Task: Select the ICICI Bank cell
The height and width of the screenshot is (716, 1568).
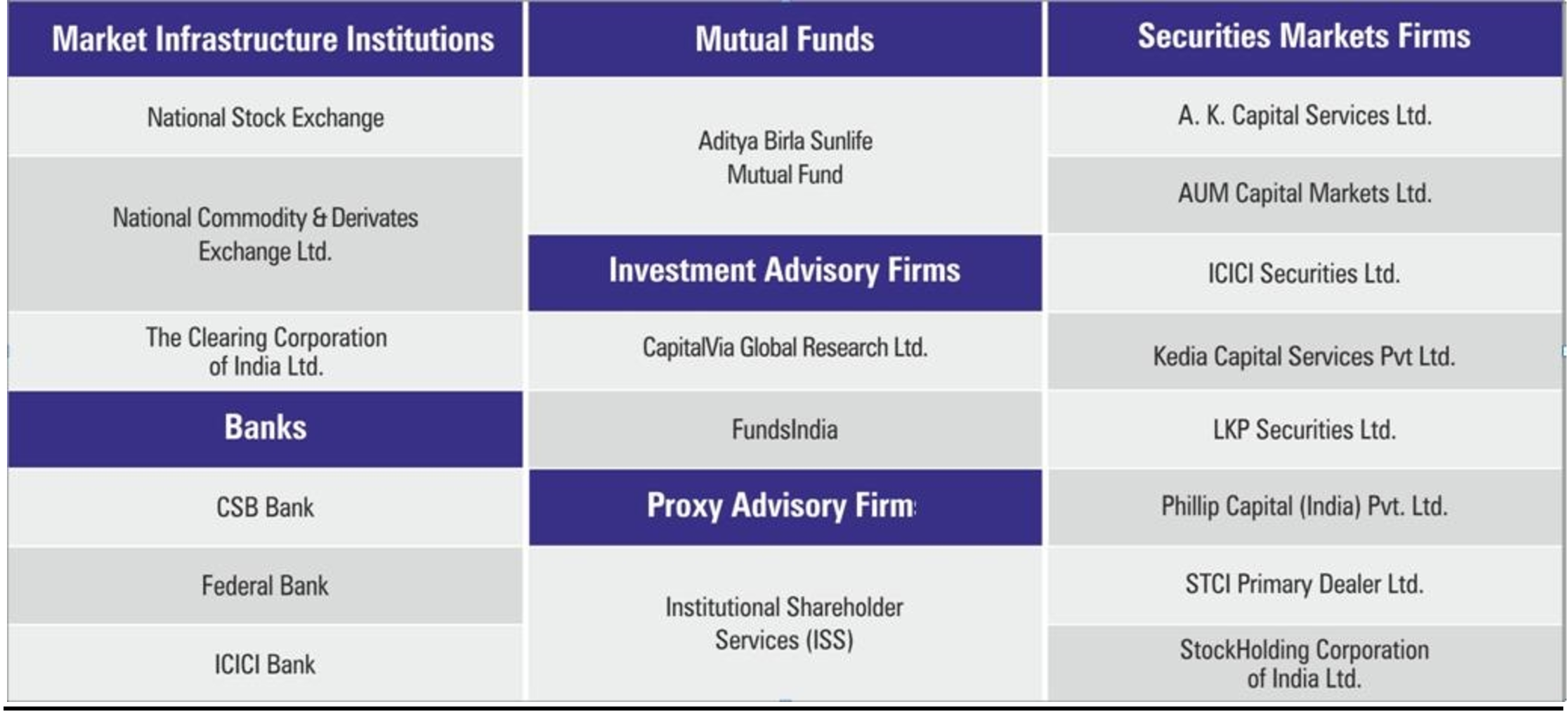Action: pyautogui.click(x=266, y=664)
